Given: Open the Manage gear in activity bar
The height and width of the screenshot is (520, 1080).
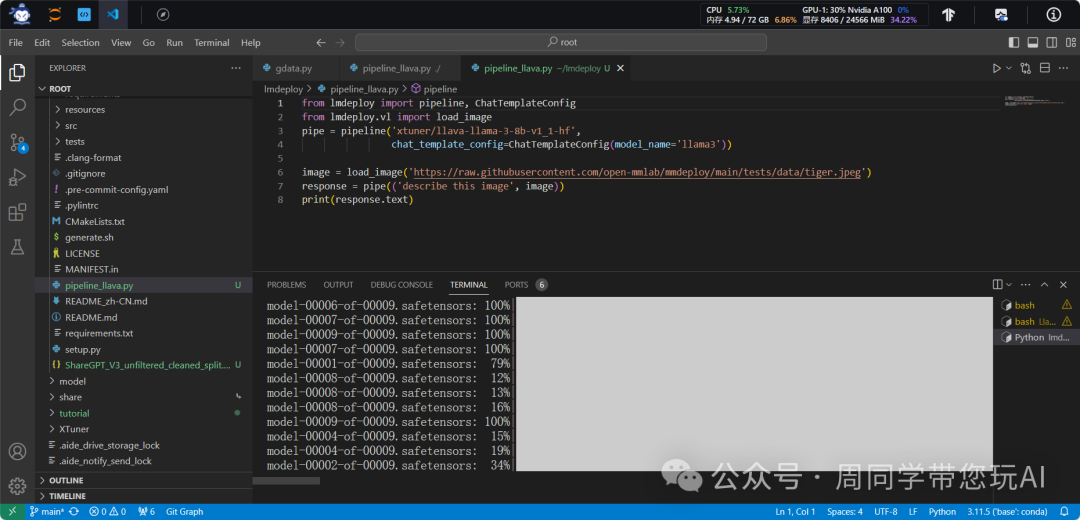Looking at the screenshot, I should coord(17,486).
